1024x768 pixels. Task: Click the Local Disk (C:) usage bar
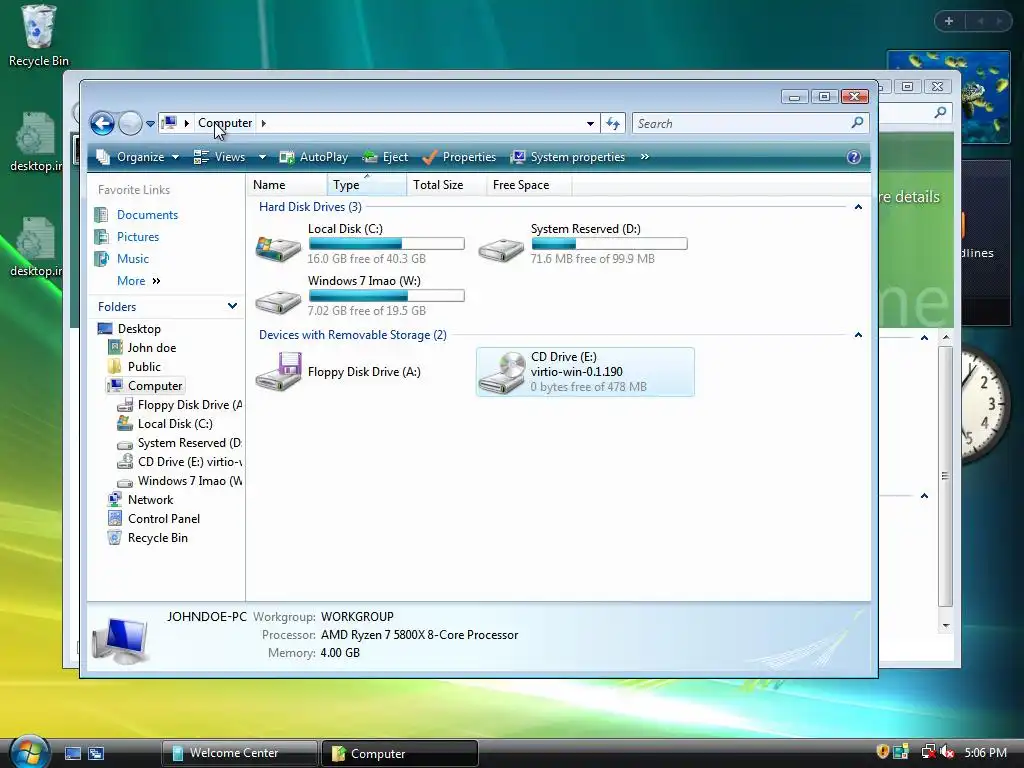(386, 244)
